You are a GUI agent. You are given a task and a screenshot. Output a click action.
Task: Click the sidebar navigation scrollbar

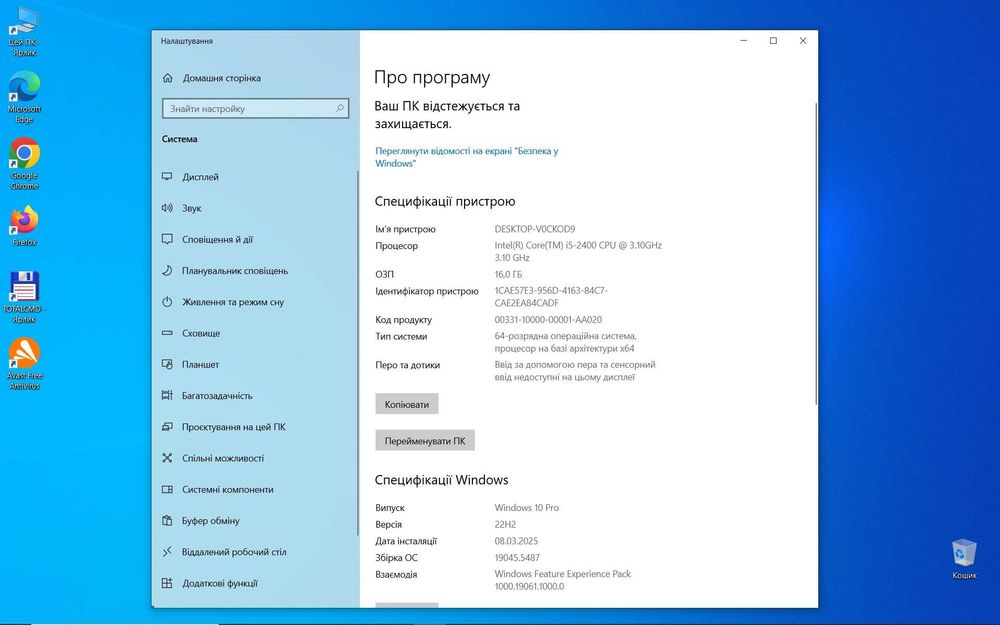coord(358,353)
